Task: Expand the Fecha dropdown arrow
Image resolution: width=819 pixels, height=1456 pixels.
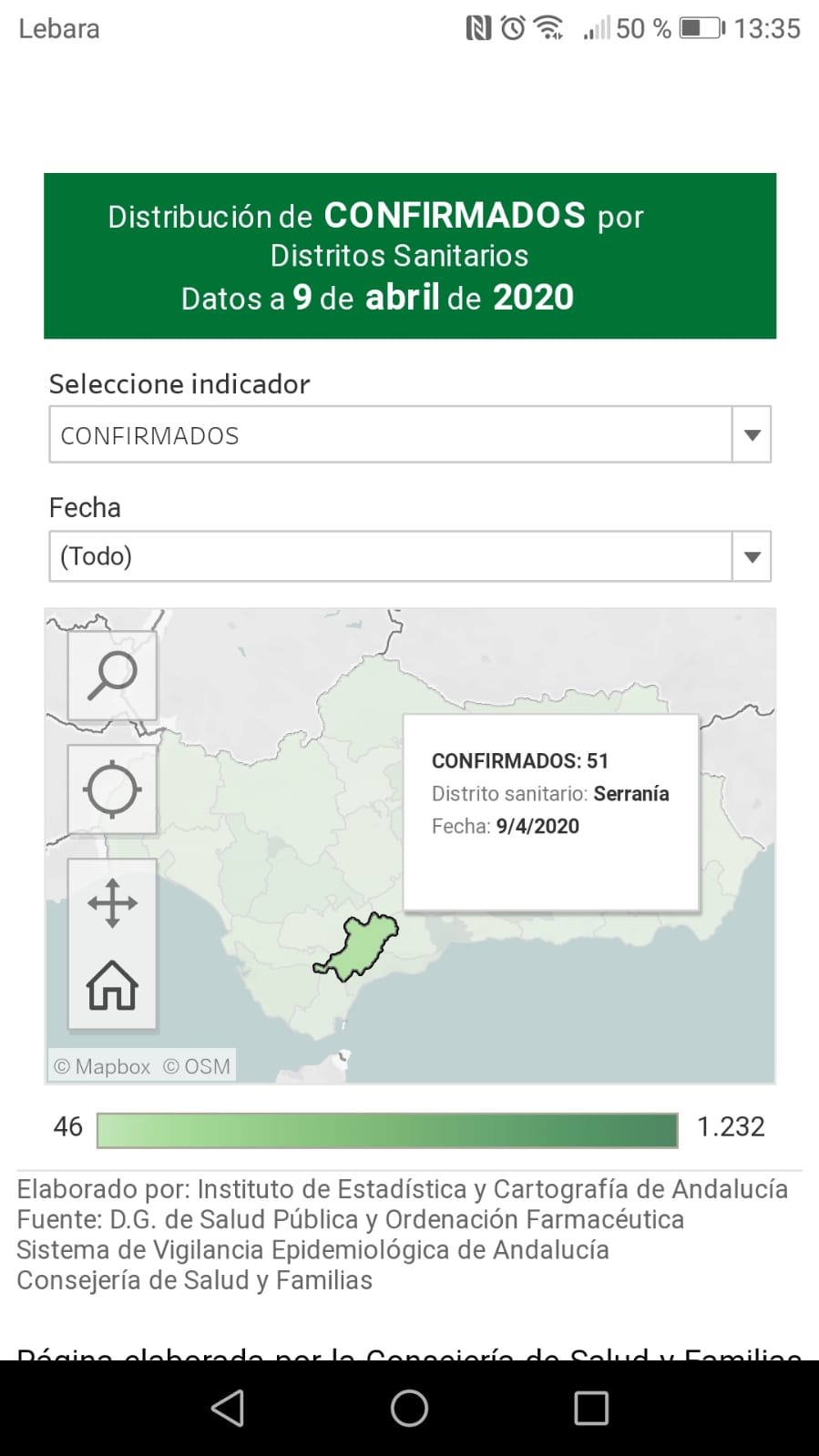Action: tap(752, 556)
